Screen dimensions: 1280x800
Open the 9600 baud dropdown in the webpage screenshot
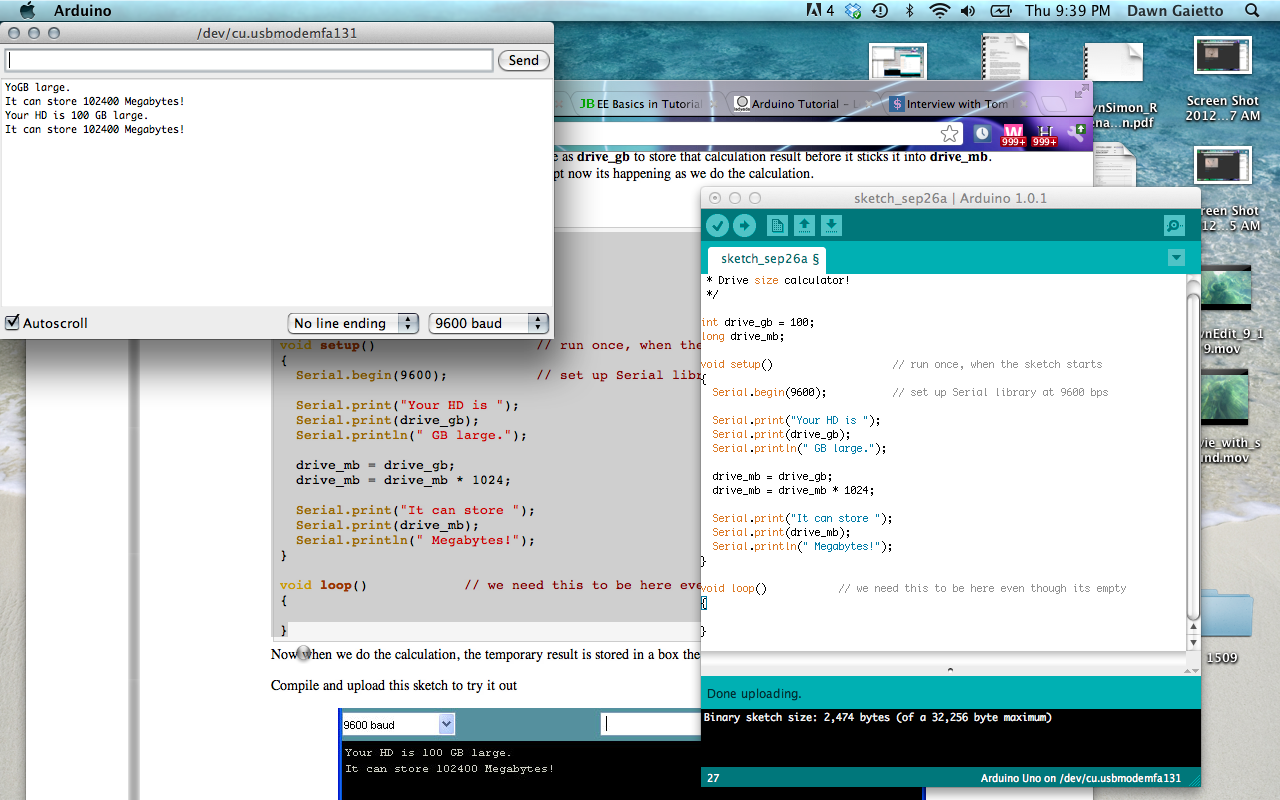point(398,725)
